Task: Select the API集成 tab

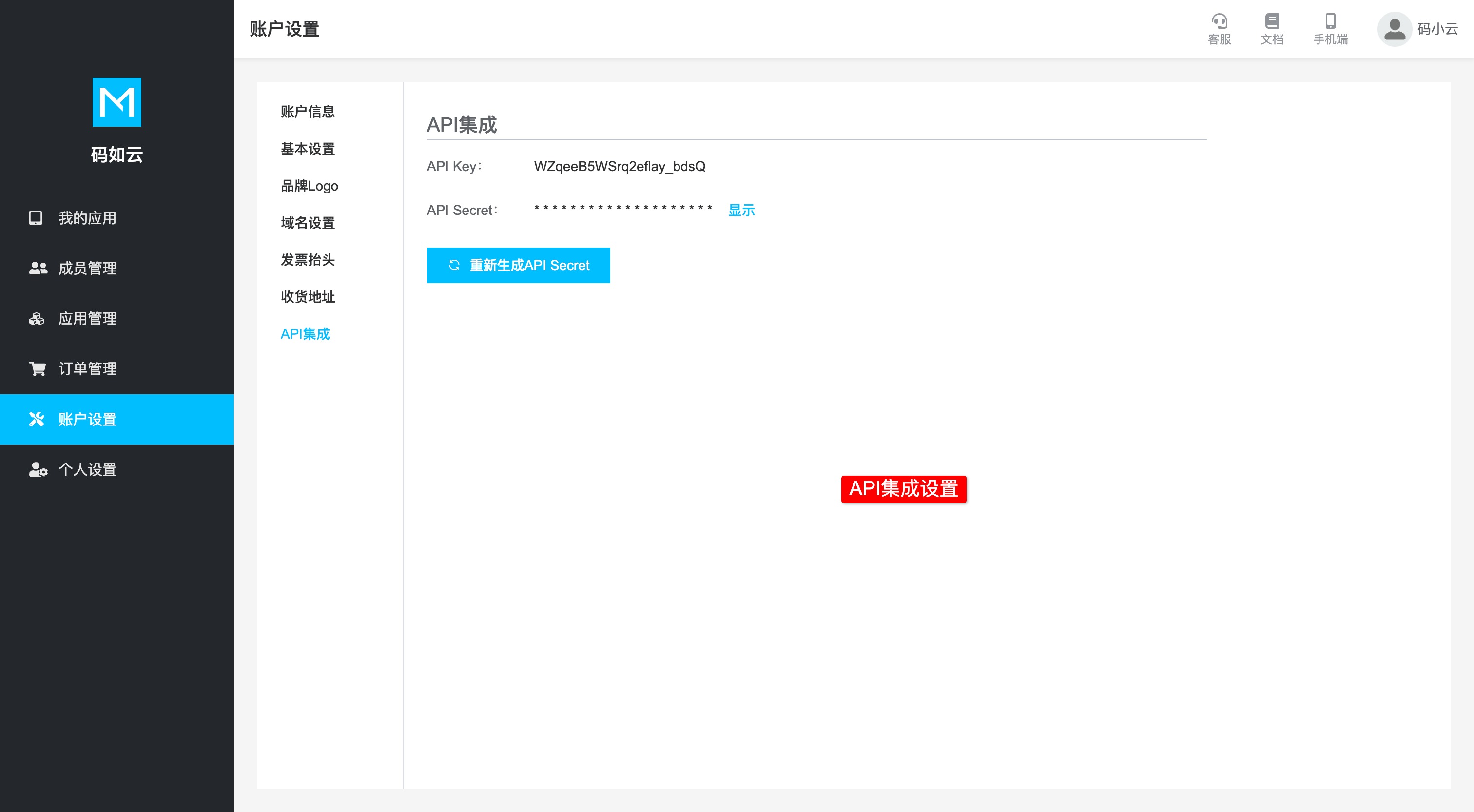Action: tap(306, 334)
